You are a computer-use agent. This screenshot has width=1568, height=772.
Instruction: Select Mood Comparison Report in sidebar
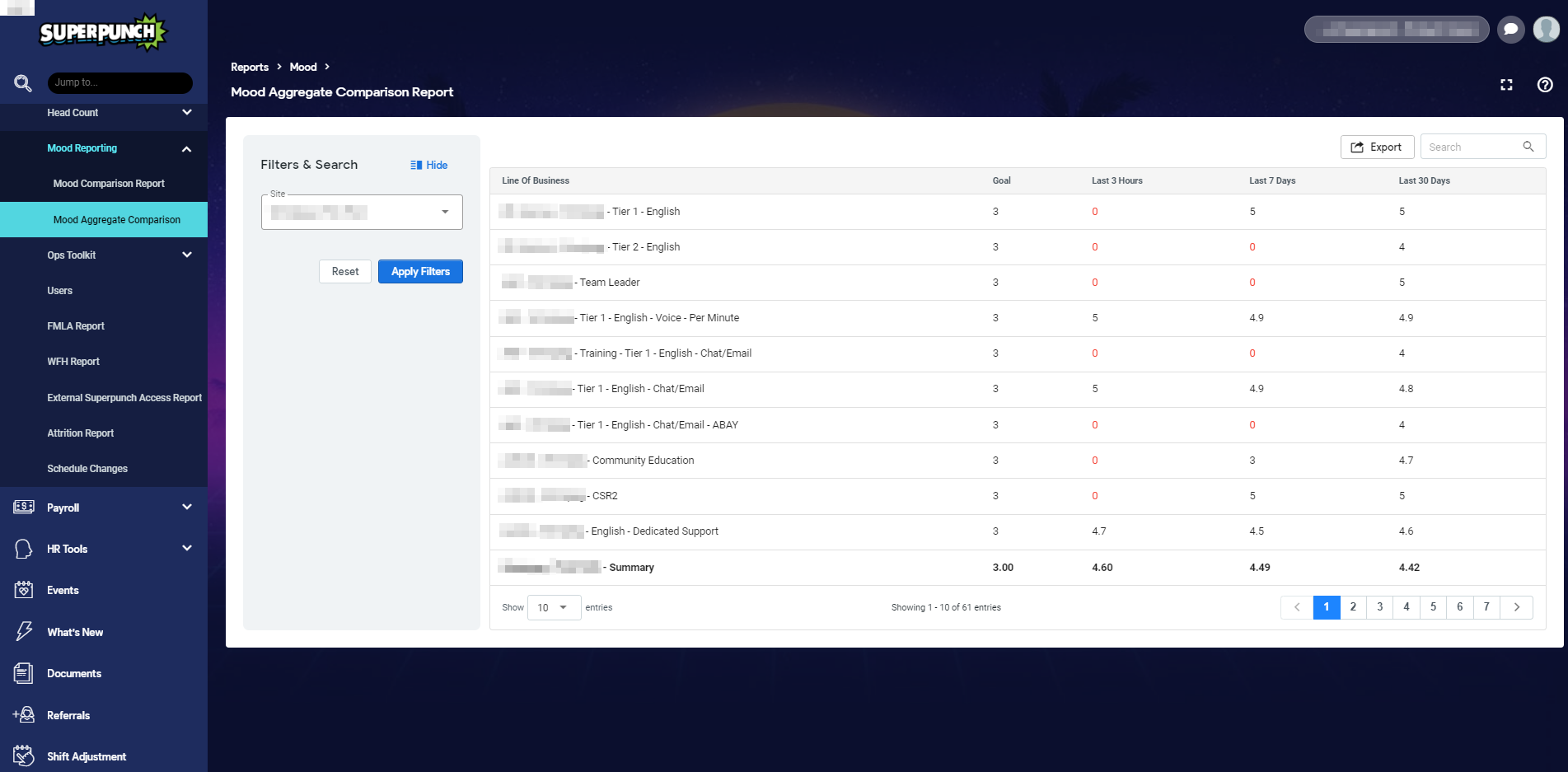pos(108,183)
